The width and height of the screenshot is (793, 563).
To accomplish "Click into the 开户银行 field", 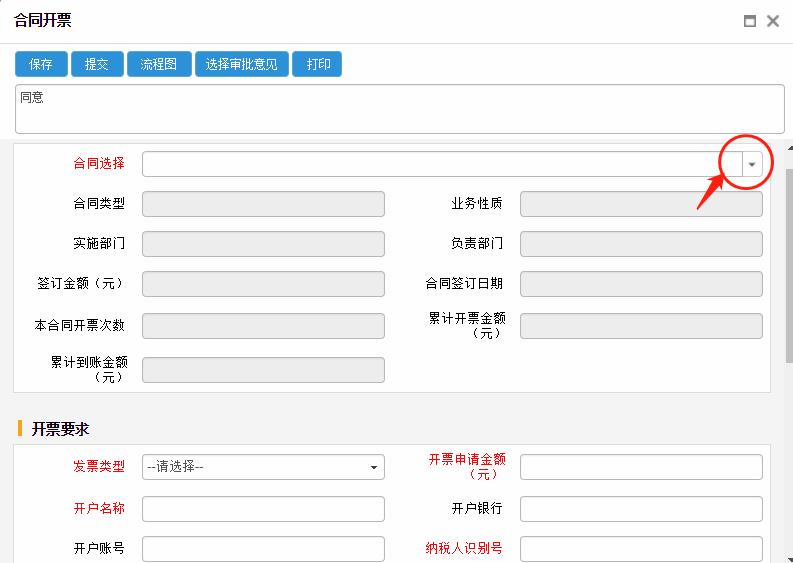I will point(641,509).
